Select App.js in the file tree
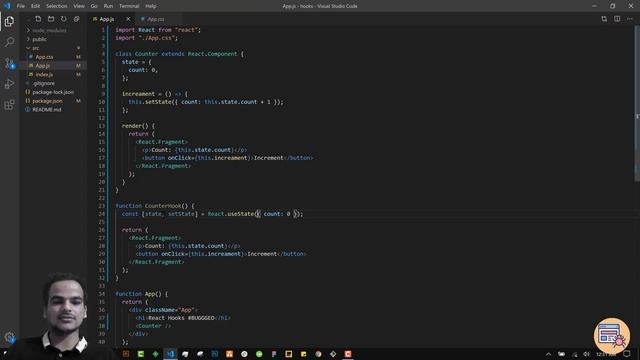The image size is (640, 360). pyautogui.click(x=43, y=66)
